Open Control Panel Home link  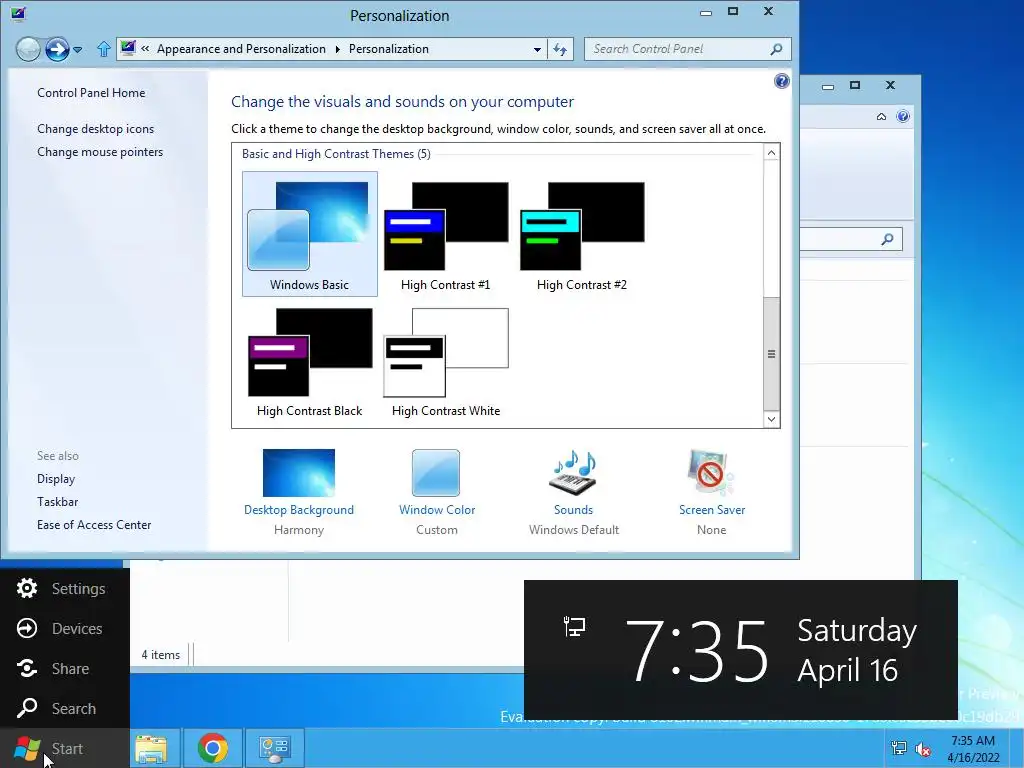coord(91,93)
